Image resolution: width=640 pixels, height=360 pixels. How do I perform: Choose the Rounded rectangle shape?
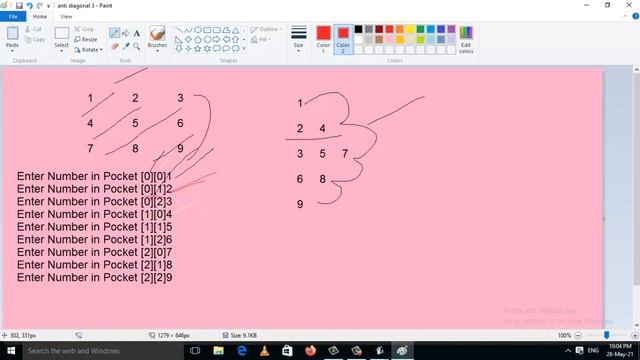coord(217,30)
